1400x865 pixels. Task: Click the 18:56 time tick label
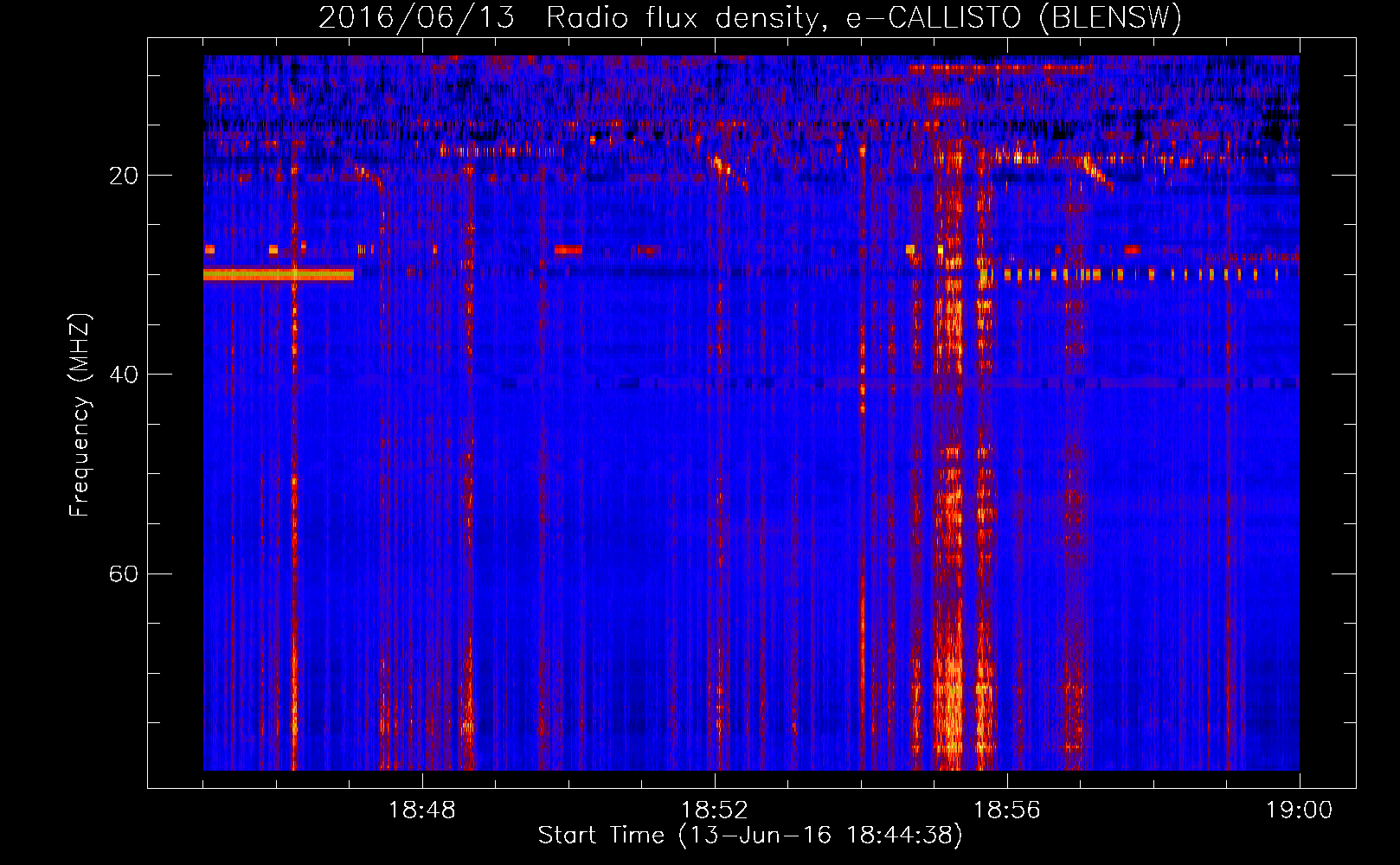(1007, 811)
